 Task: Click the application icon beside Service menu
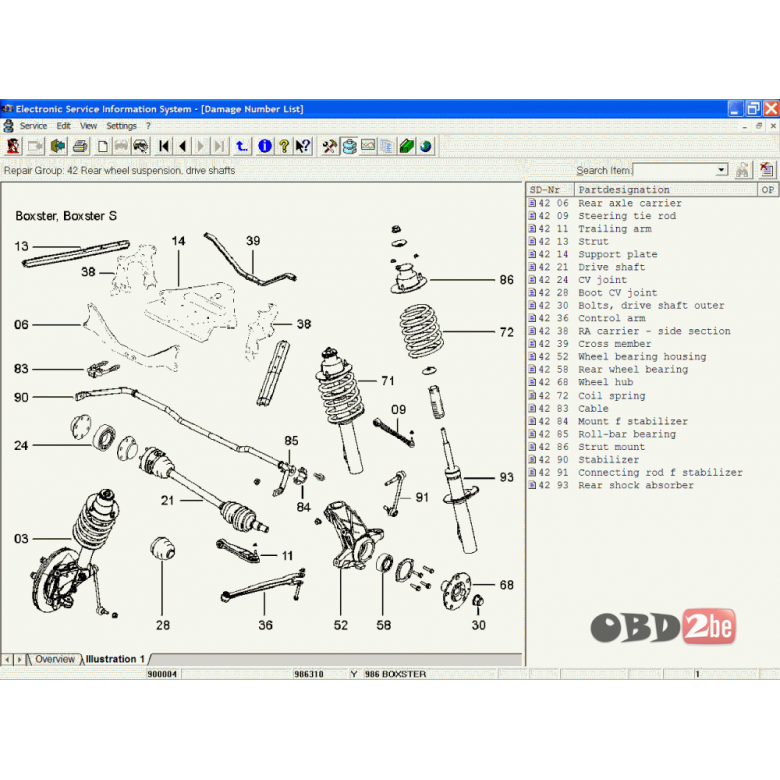tap(8, 126)
